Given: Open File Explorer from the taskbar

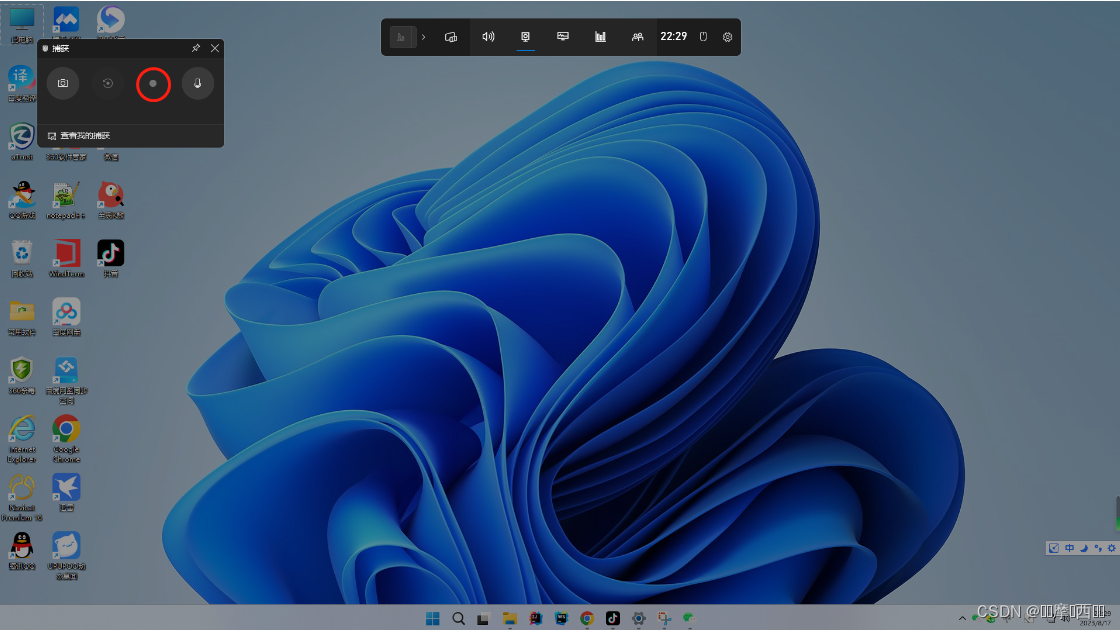Looking at the screenshot, I should tap(509, 619).
